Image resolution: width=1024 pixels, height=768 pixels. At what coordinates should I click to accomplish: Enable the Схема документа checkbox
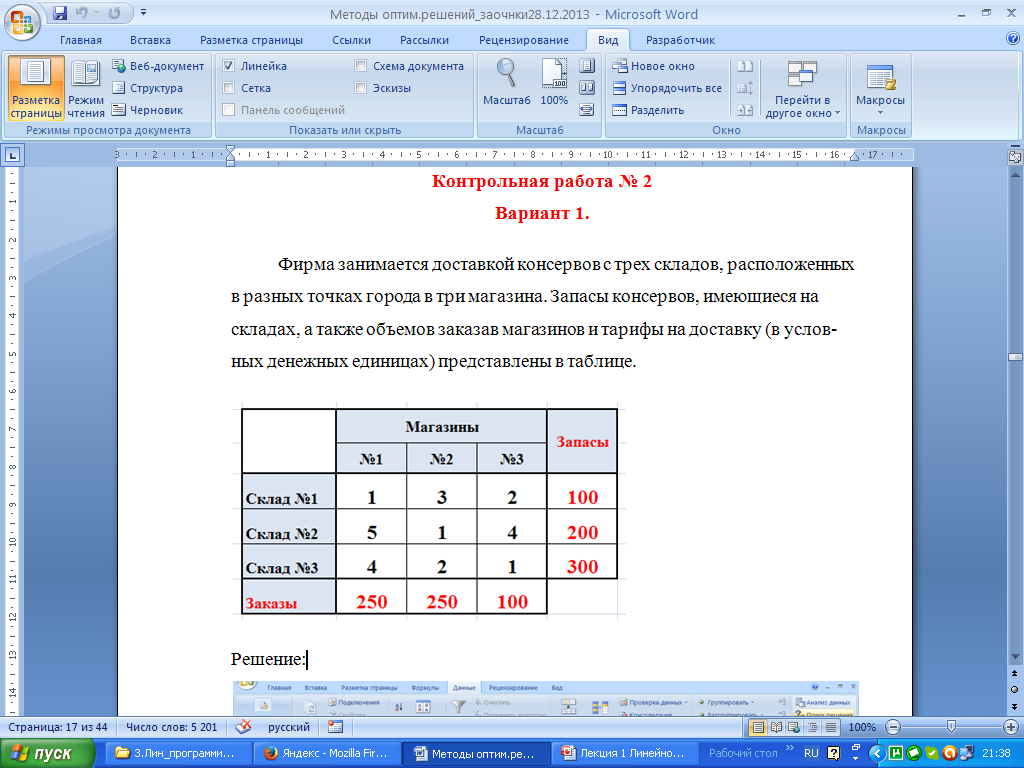[360, 66]
